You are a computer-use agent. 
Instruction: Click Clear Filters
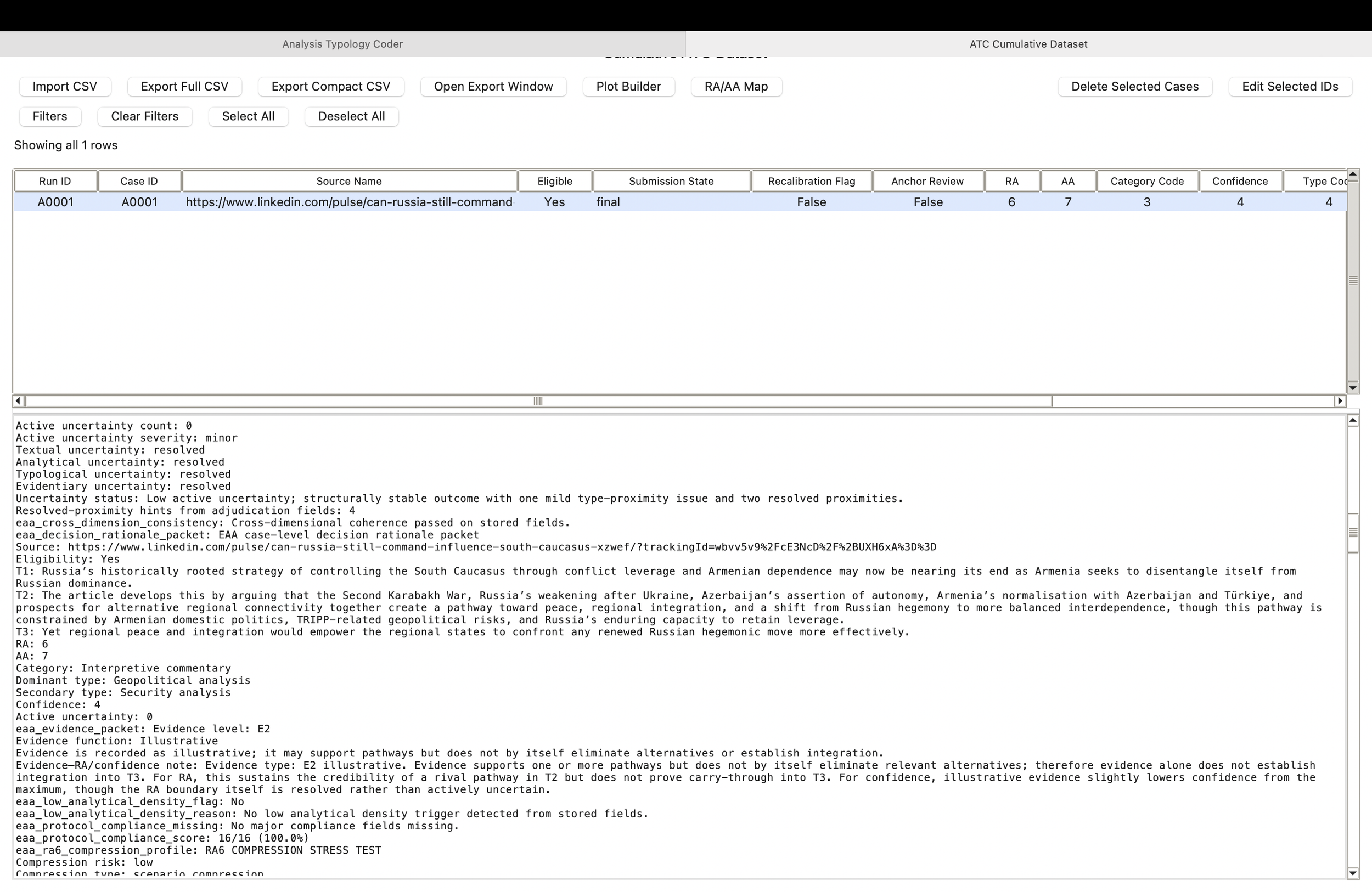tap(144, 116)
